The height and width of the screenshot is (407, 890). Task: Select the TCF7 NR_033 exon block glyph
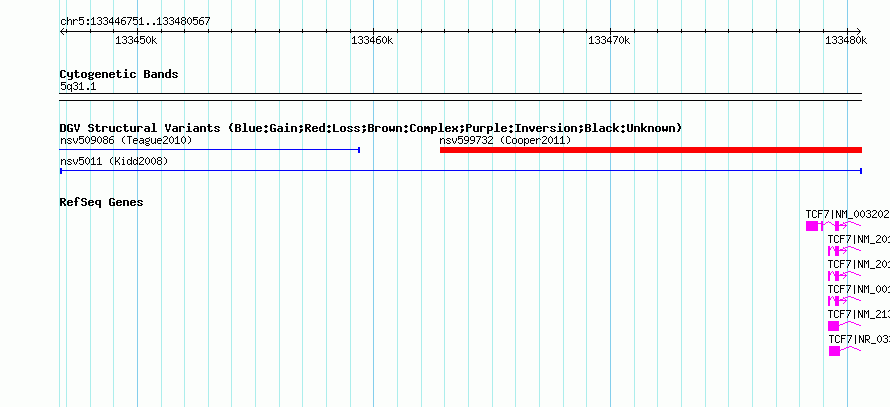pyautogui.click(x=834, y=351)
